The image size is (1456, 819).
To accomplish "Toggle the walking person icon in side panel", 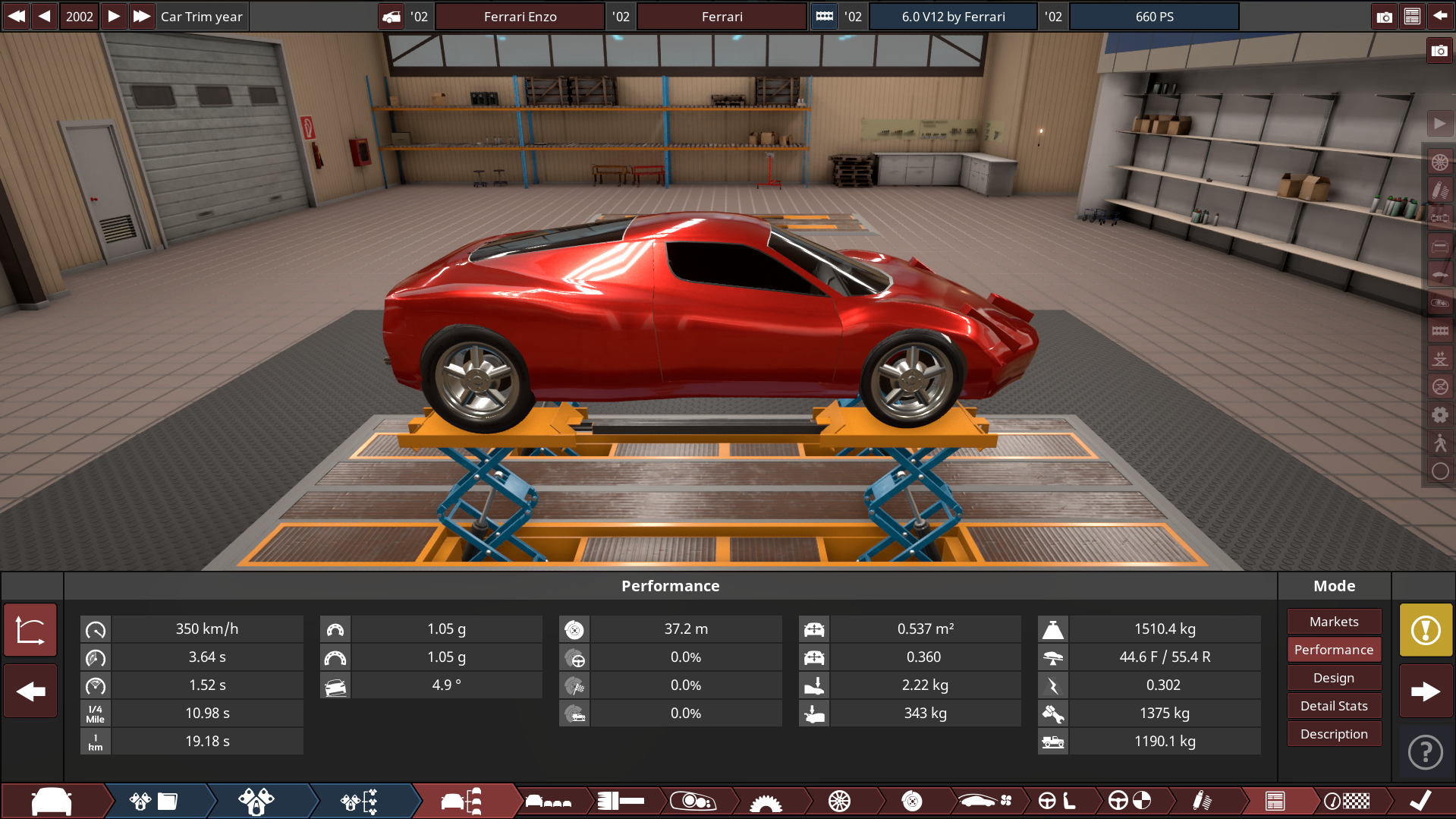I will pyautogui.click(x=1439, y=443).
